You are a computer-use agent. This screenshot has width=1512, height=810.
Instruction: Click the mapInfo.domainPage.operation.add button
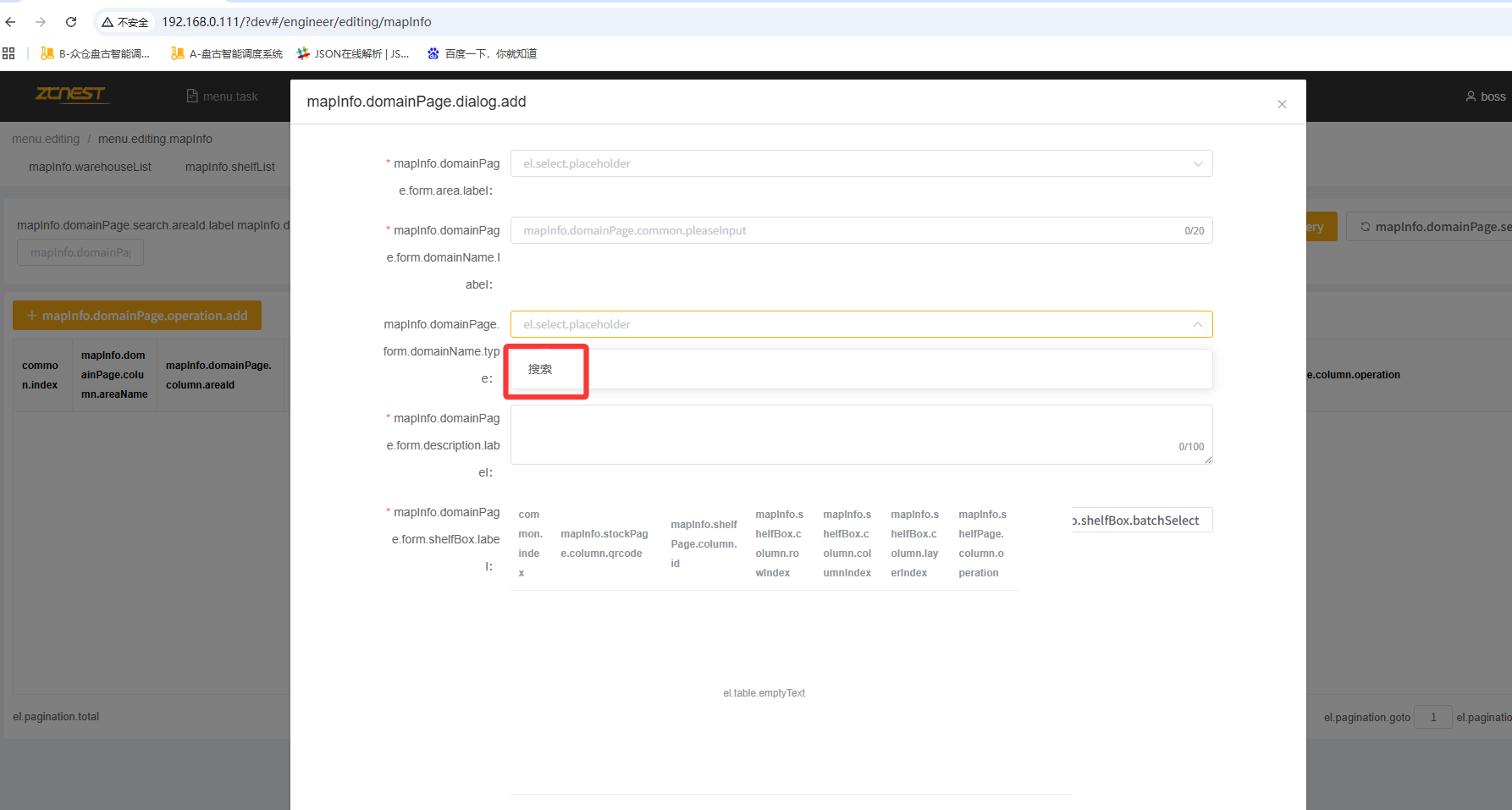coord(137,316)
